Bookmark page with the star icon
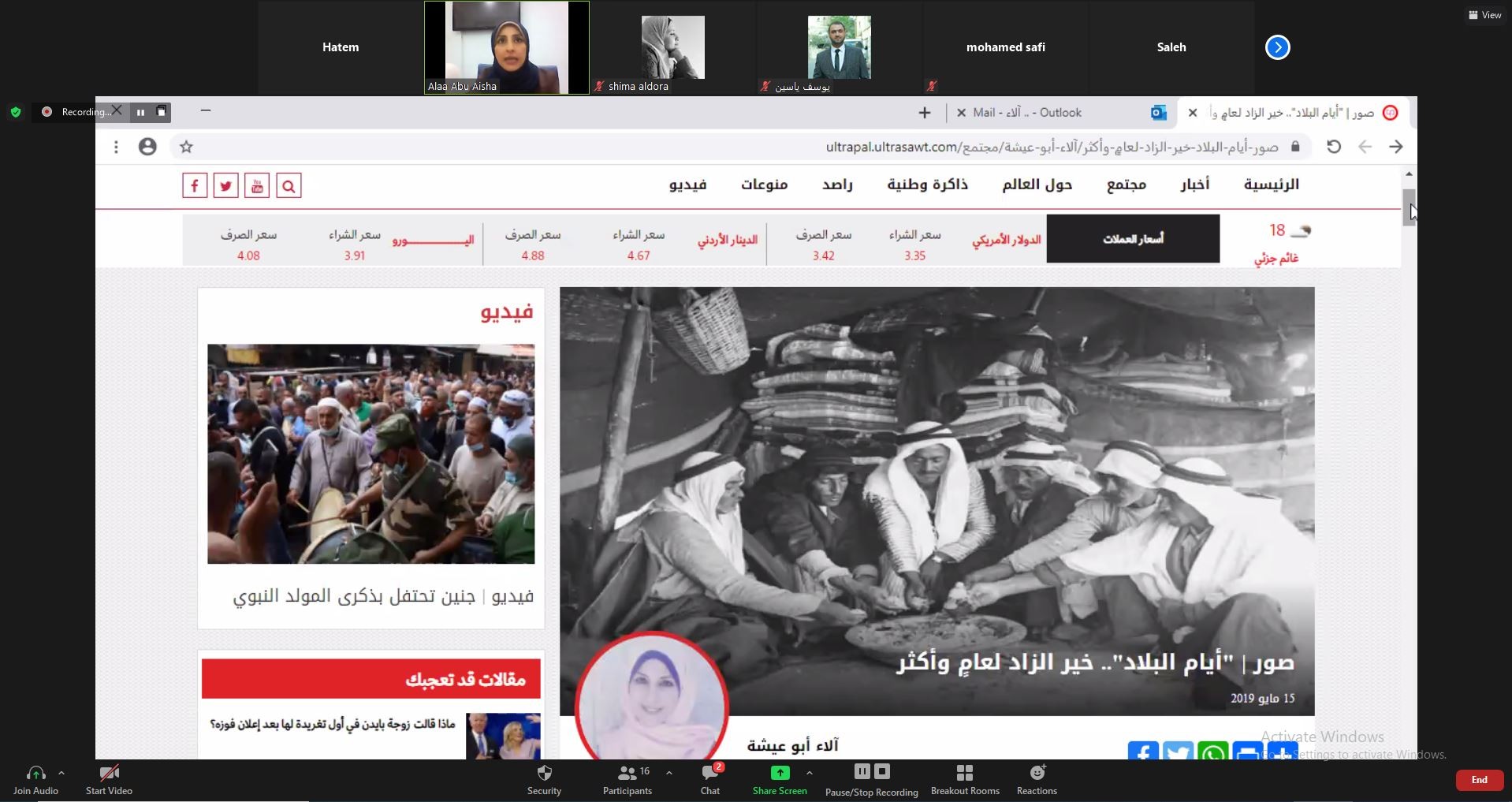1512x802 pixels. pos(186,147)
